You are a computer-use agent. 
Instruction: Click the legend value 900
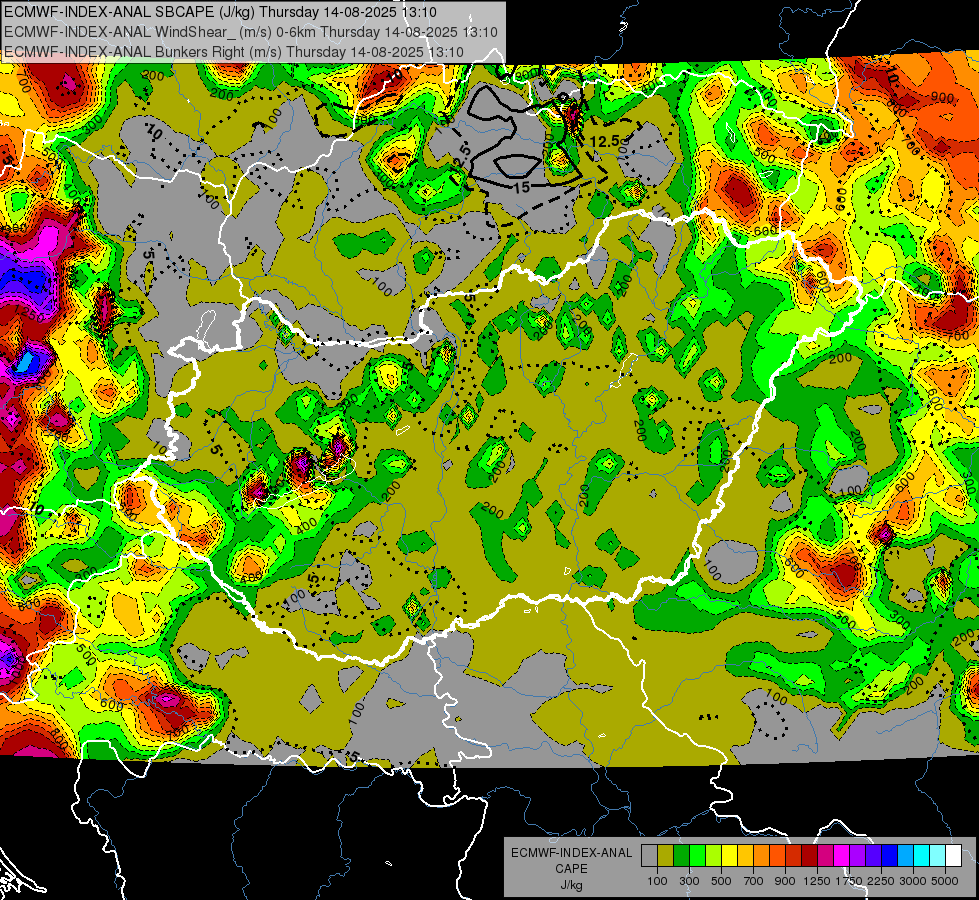point(785,881)
